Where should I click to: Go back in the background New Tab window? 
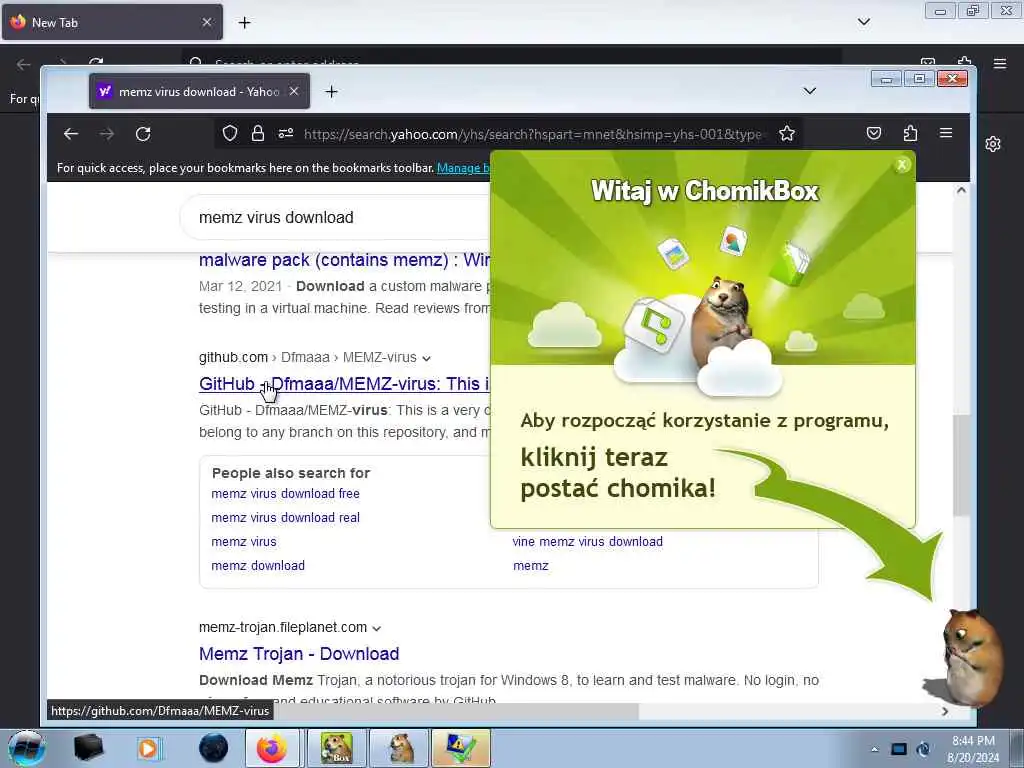[x=24, y=64]
